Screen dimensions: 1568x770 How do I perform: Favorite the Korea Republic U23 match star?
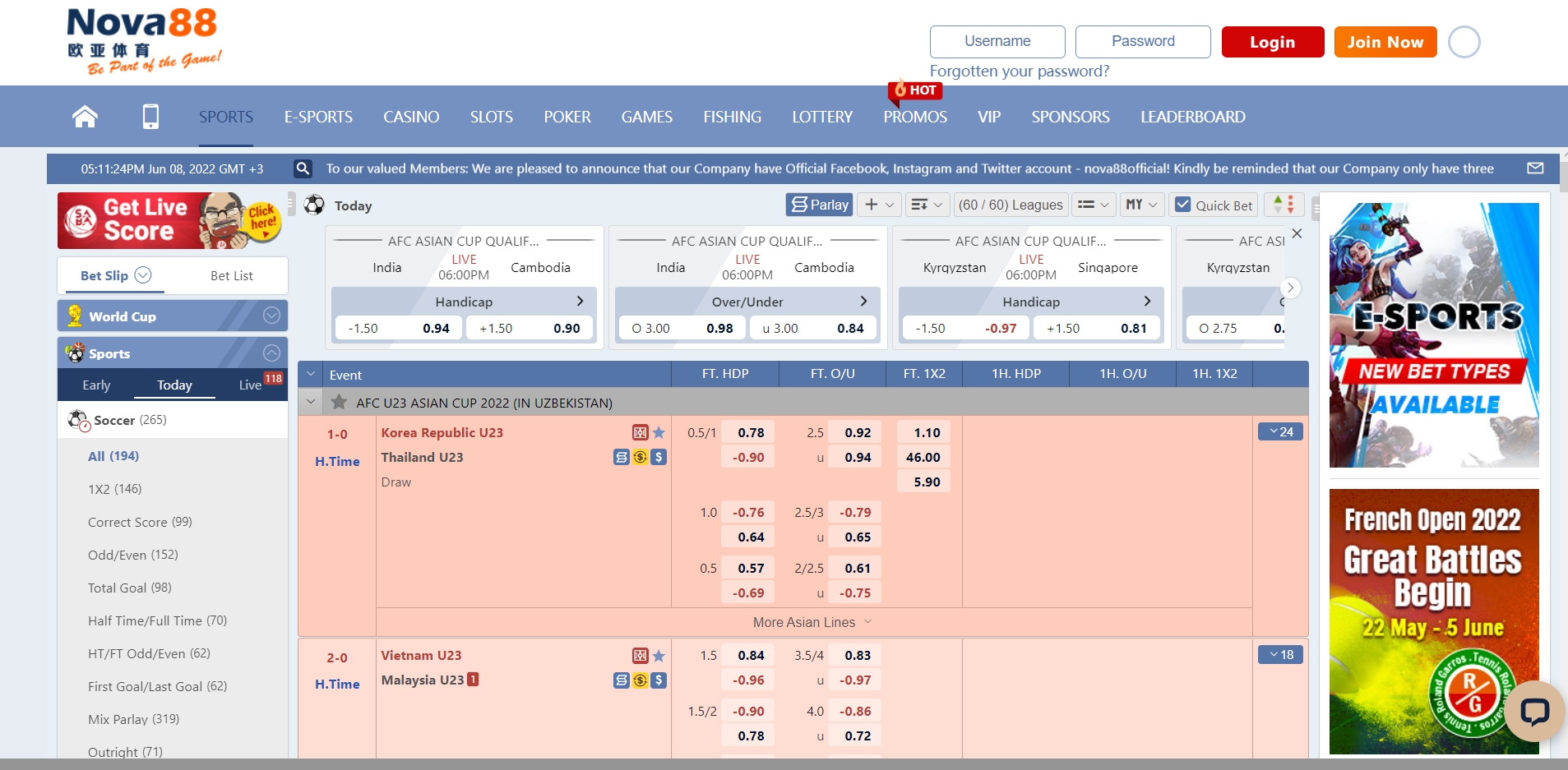659,432
